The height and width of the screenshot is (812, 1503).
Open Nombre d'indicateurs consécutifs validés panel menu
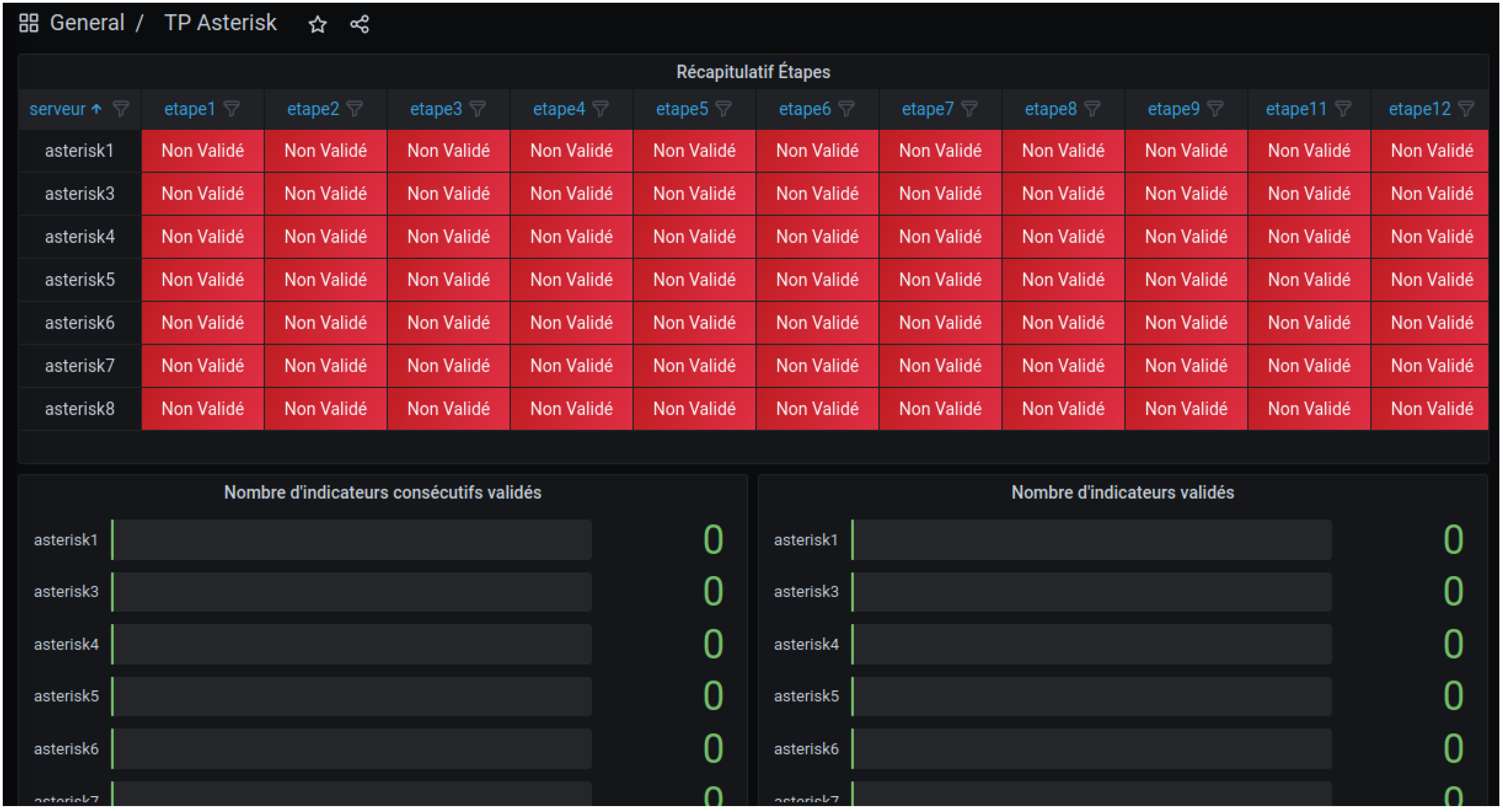click(x=382, y=492)
